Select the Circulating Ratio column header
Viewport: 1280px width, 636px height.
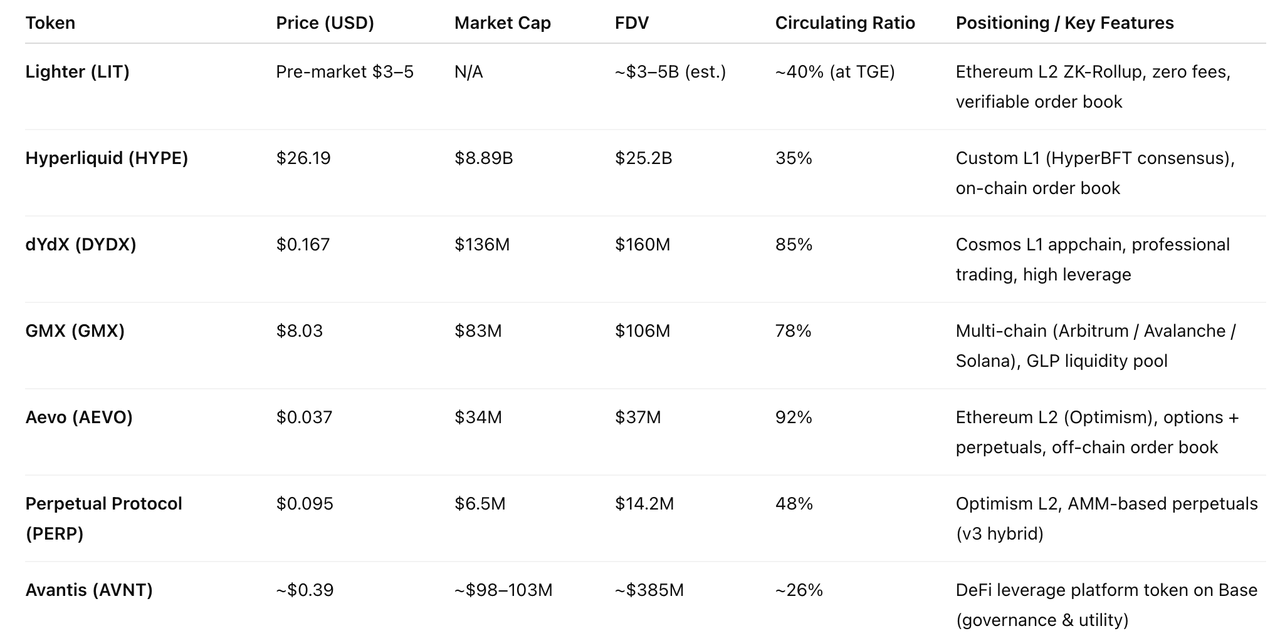[845, 23]
